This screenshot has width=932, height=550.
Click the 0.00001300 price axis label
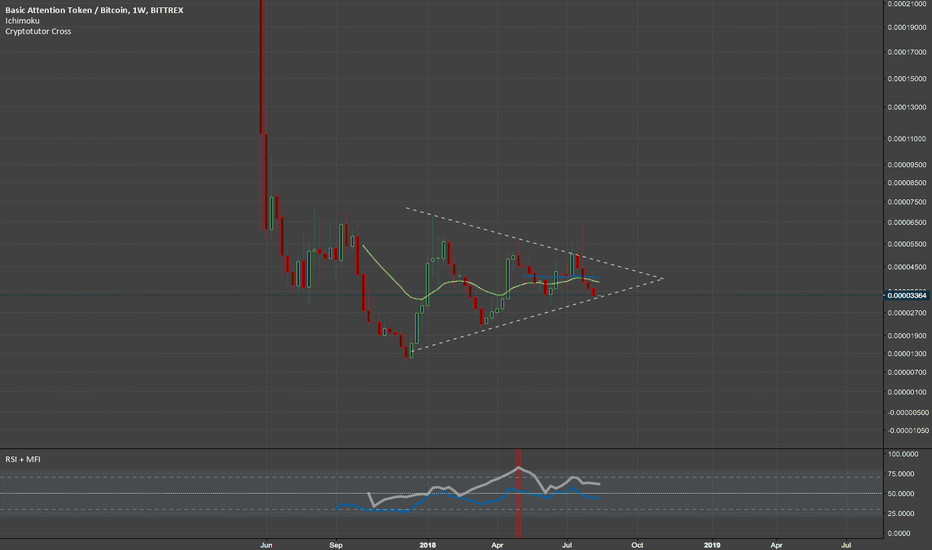coord(906,354)
